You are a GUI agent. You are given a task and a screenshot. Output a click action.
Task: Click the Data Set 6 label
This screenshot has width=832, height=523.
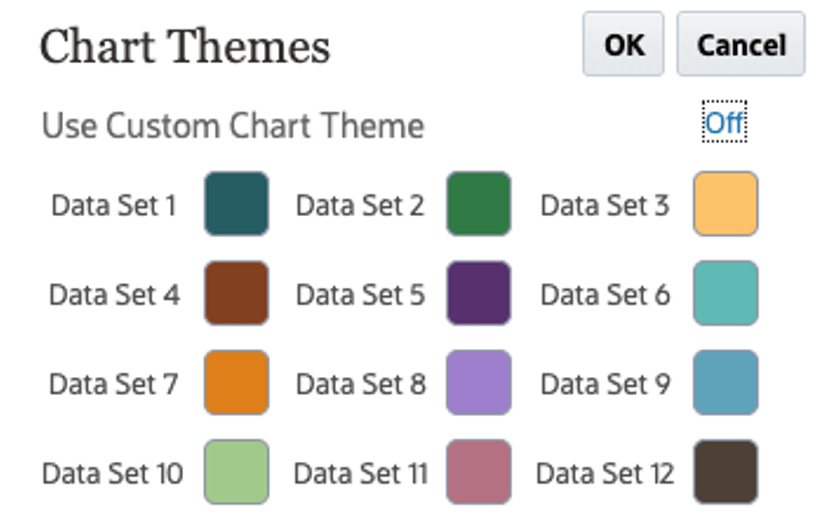click(606, 295)
